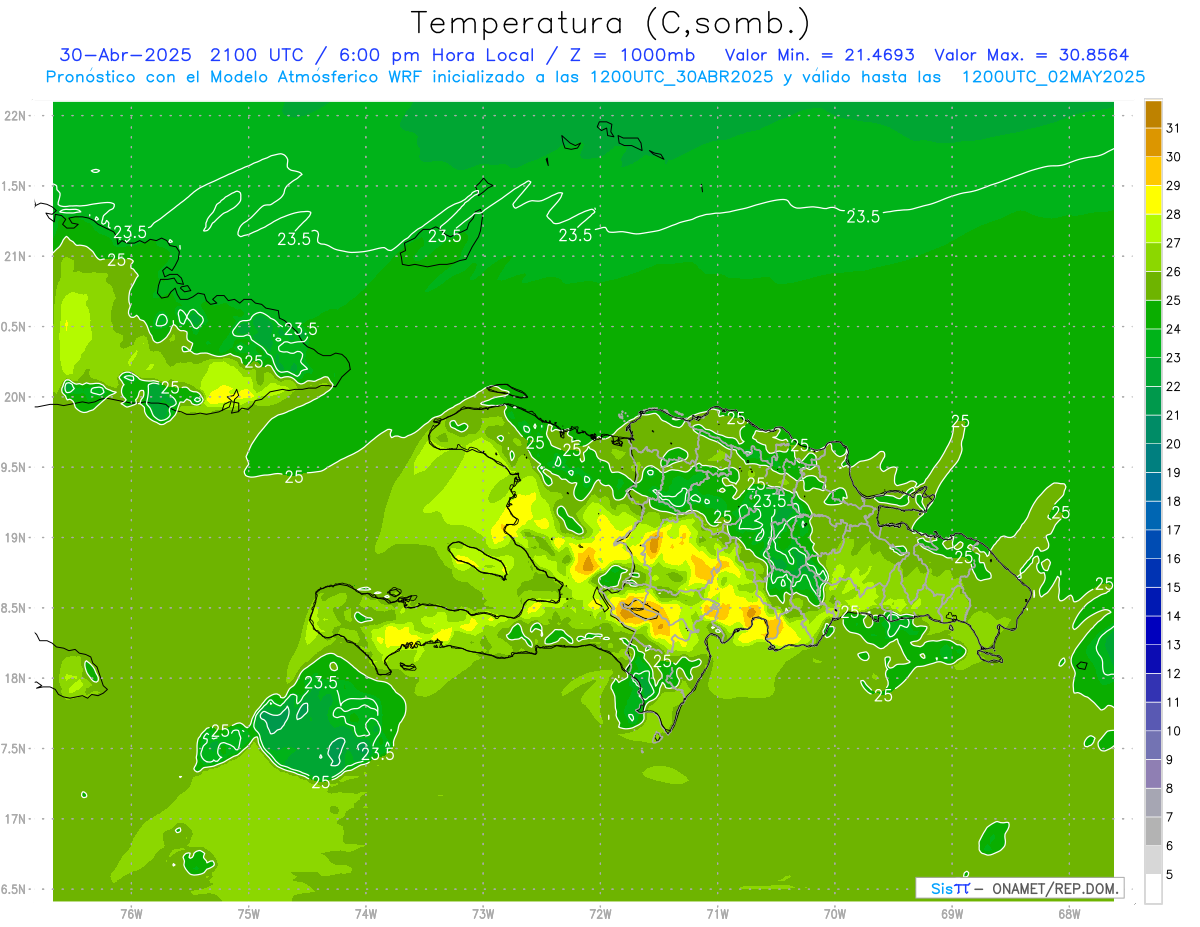Click the '73W' longitude axis label
This screenshot has width=1200, height=927.
(x=483, y=913)
